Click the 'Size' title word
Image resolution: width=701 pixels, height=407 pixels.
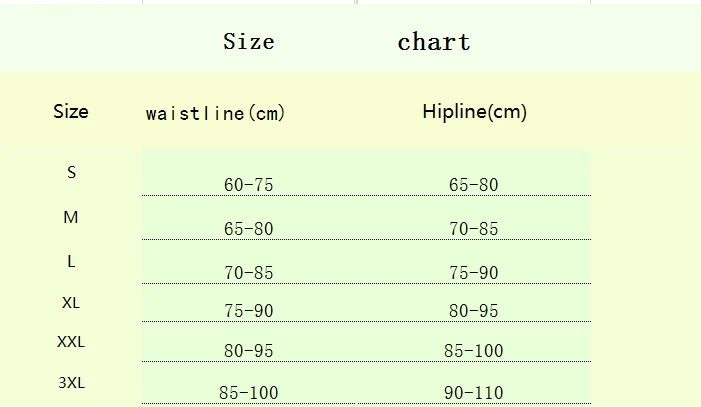point(249,42)
